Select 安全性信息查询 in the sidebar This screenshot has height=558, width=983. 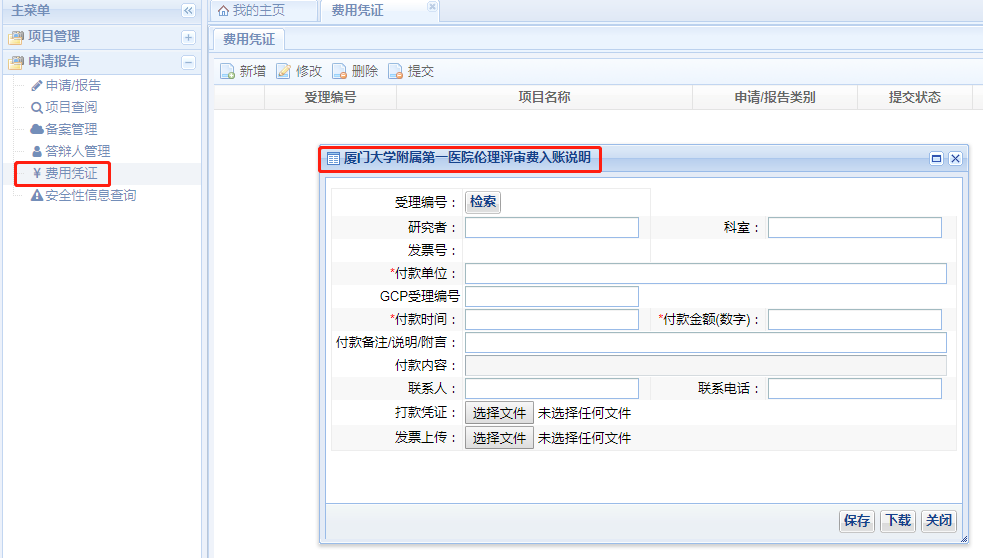[x=90, y=195]
